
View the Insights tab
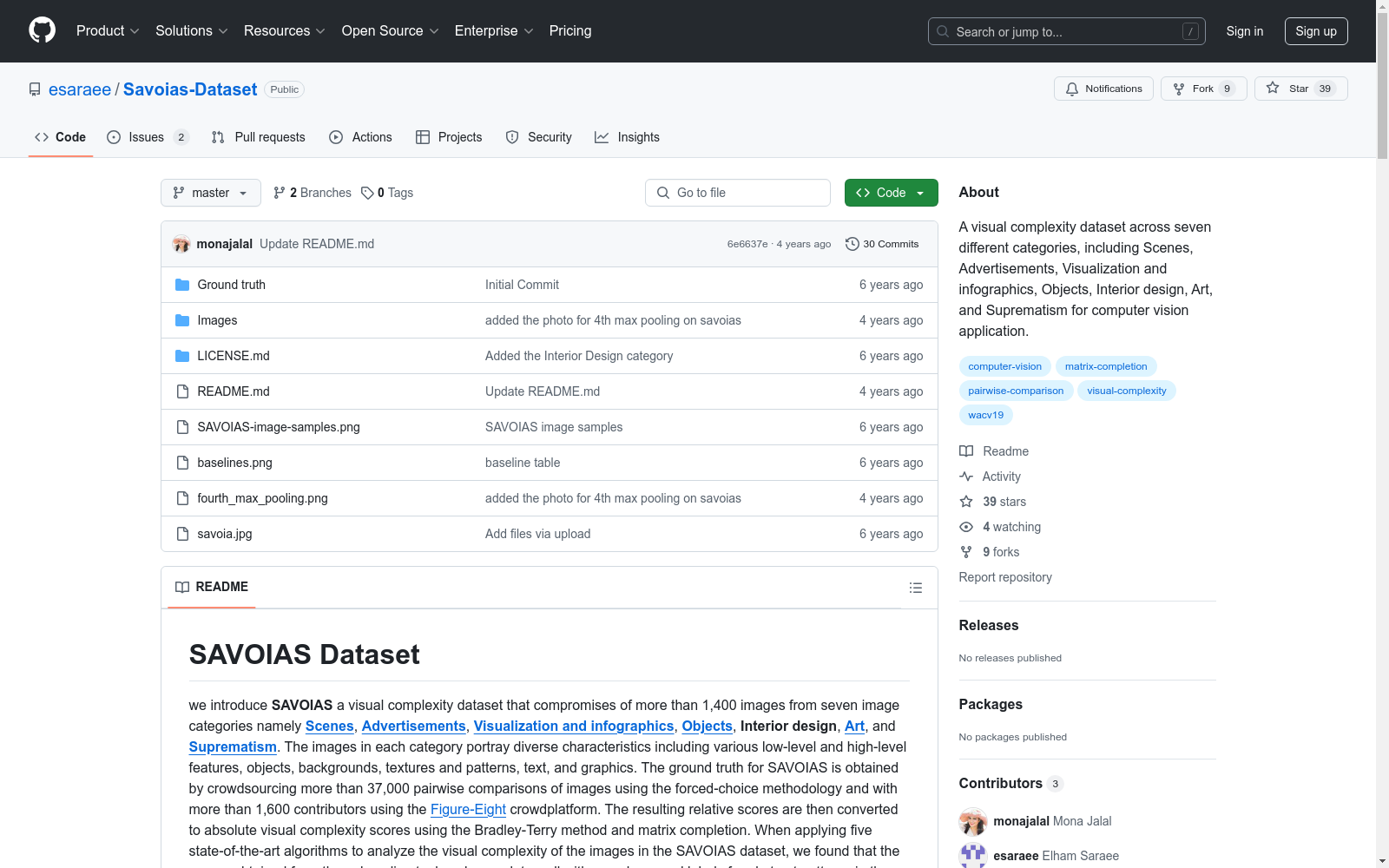click(x=627, y=137)
